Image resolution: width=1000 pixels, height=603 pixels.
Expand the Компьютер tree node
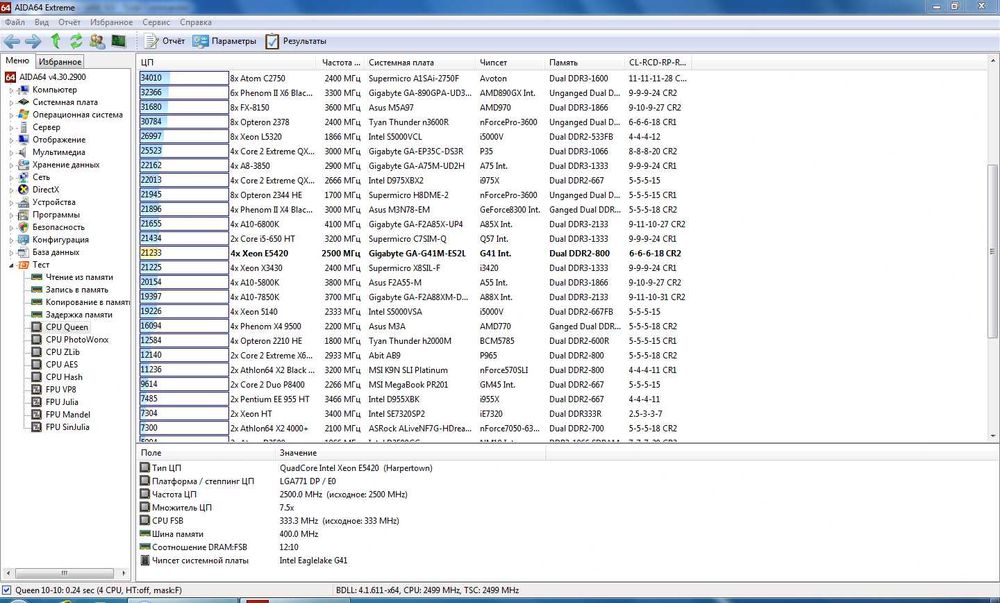(11, 91)
